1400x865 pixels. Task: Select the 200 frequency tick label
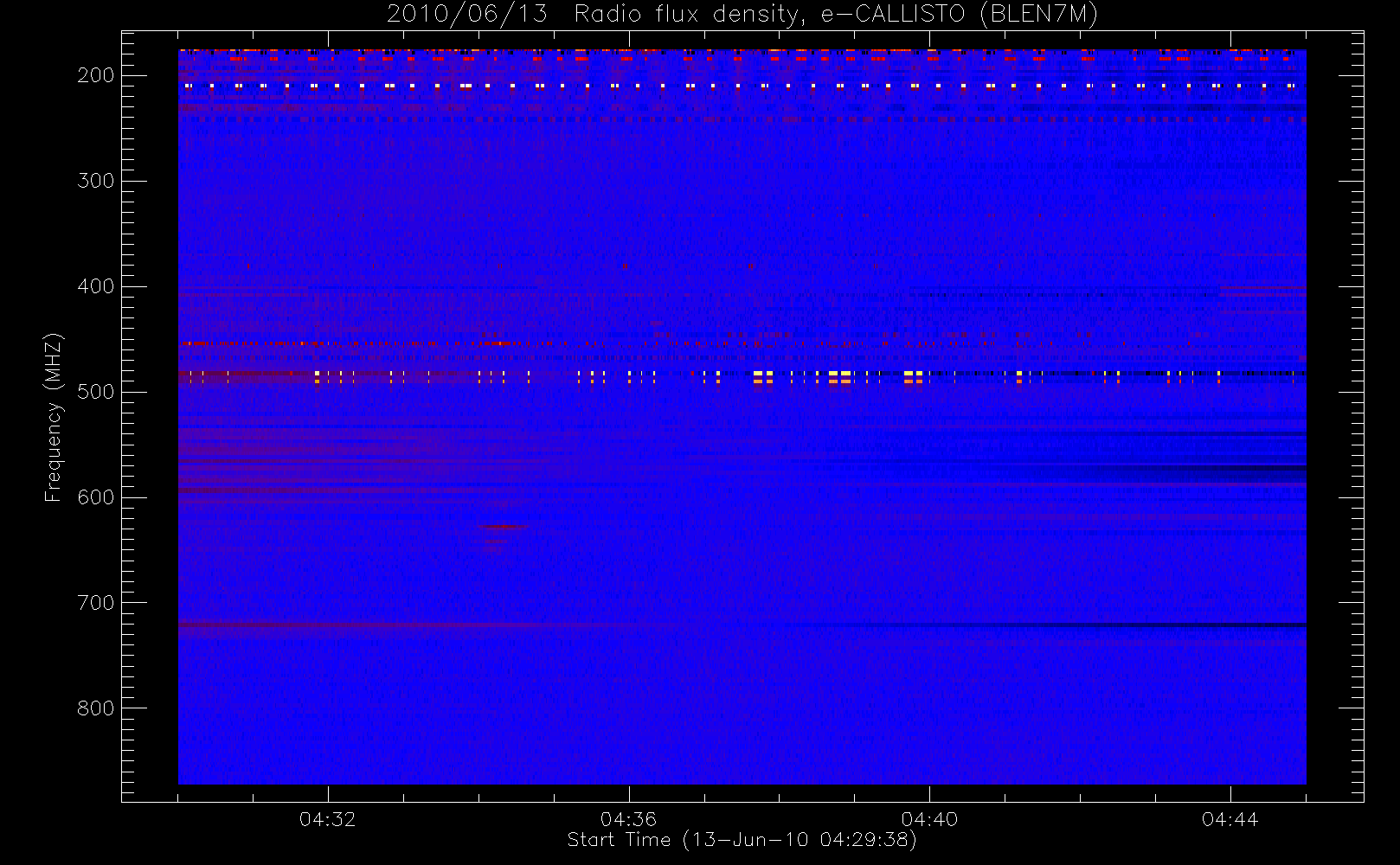point(96,75)
